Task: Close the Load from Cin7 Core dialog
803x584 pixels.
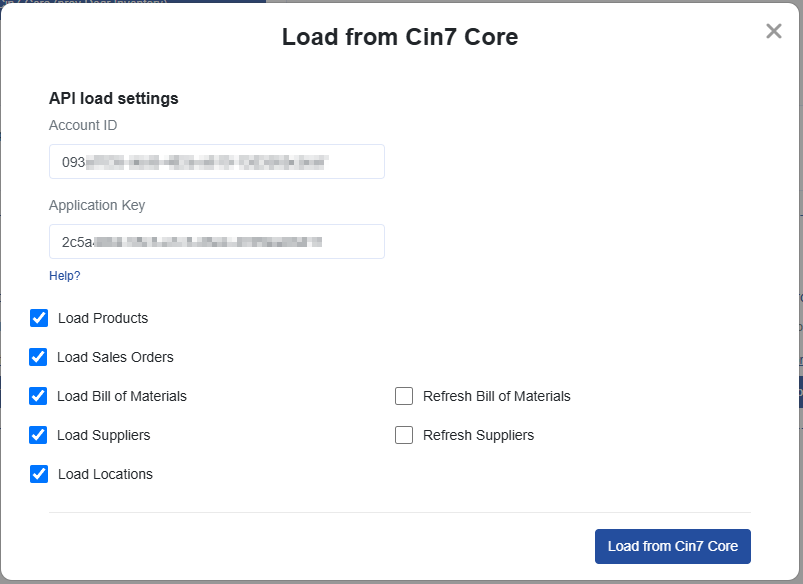Action: pyautogui.click(x=773, y=31)
